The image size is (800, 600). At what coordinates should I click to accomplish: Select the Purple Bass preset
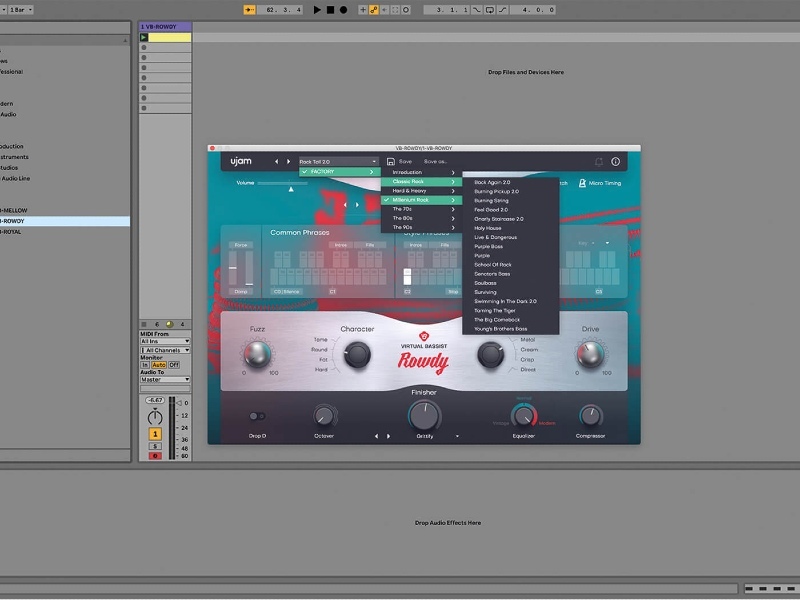pos(489,246)
